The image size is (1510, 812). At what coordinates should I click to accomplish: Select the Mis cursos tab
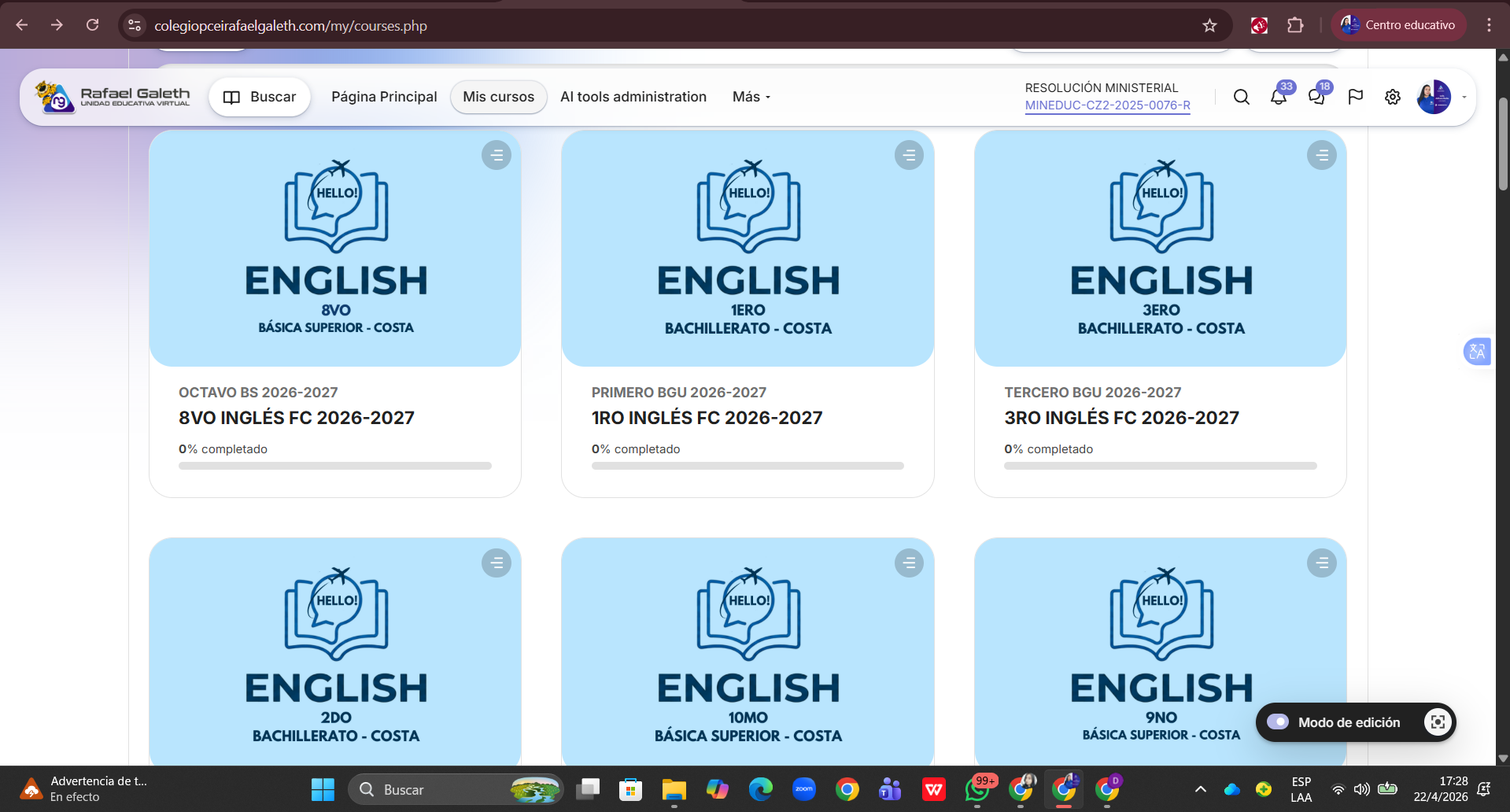[498, 97]
